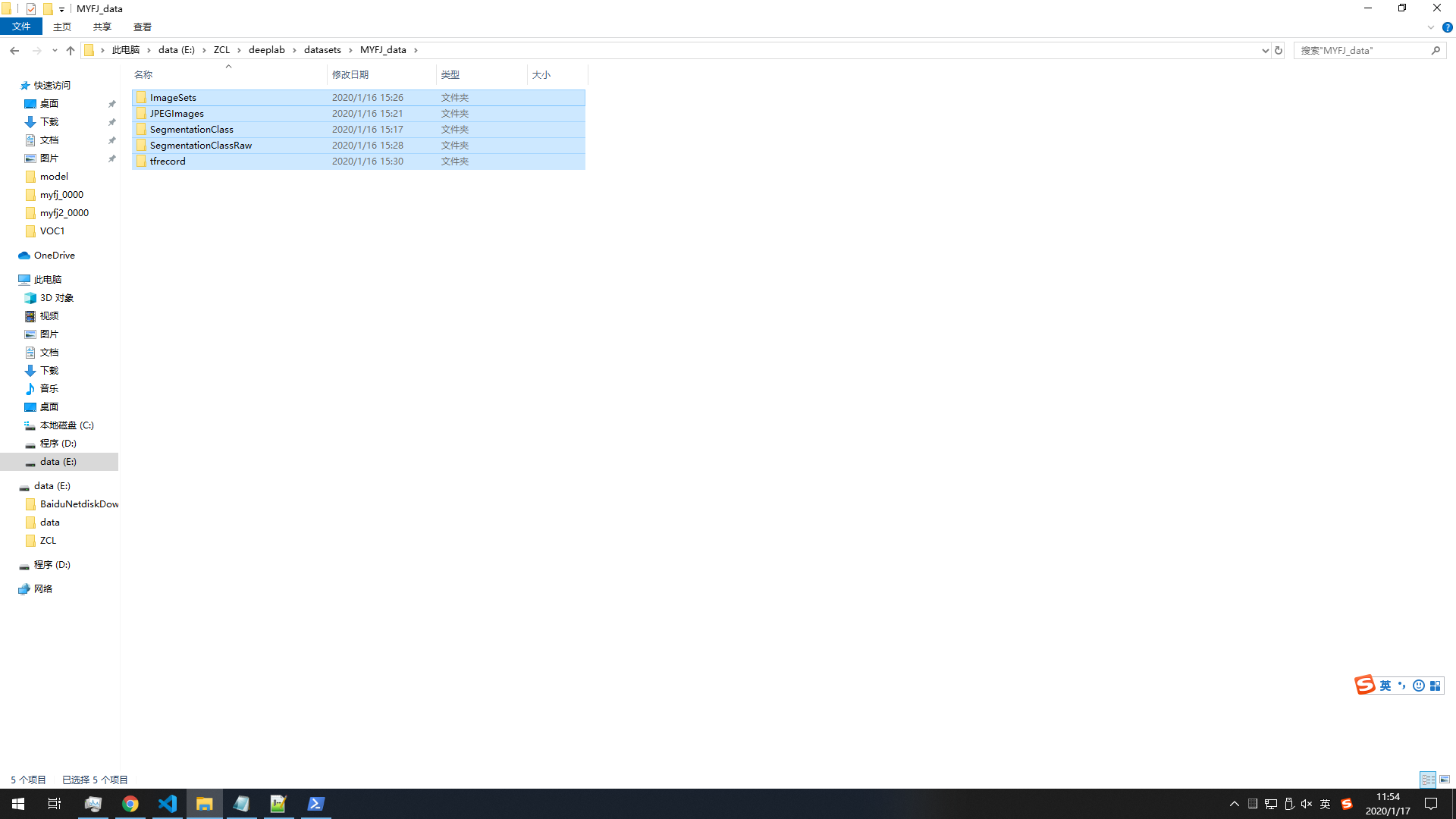
Task: Sort by 修改日期 column header
Action: pos(350,74)
